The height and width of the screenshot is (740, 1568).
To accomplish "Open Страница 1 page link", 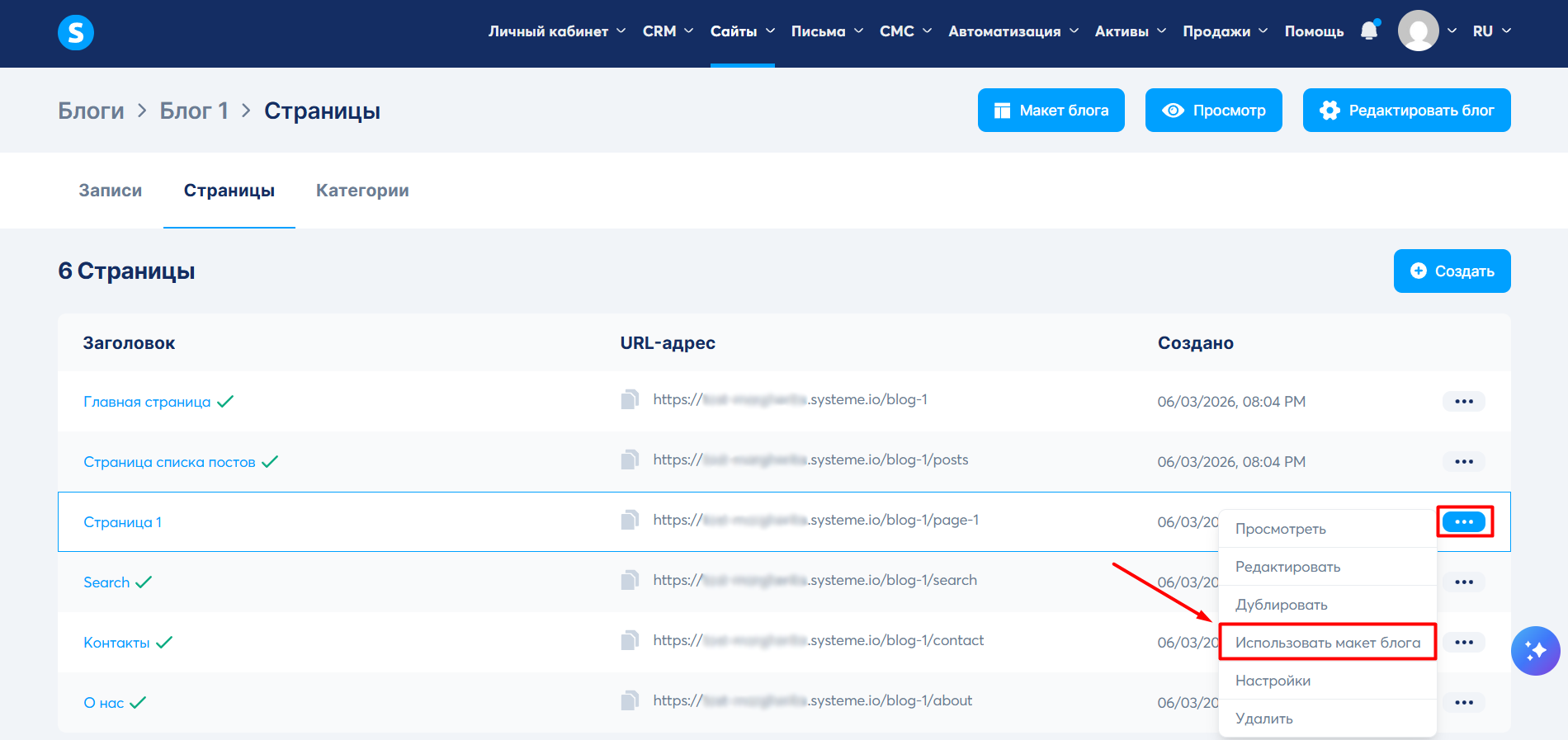I will [x=122, y=522].
